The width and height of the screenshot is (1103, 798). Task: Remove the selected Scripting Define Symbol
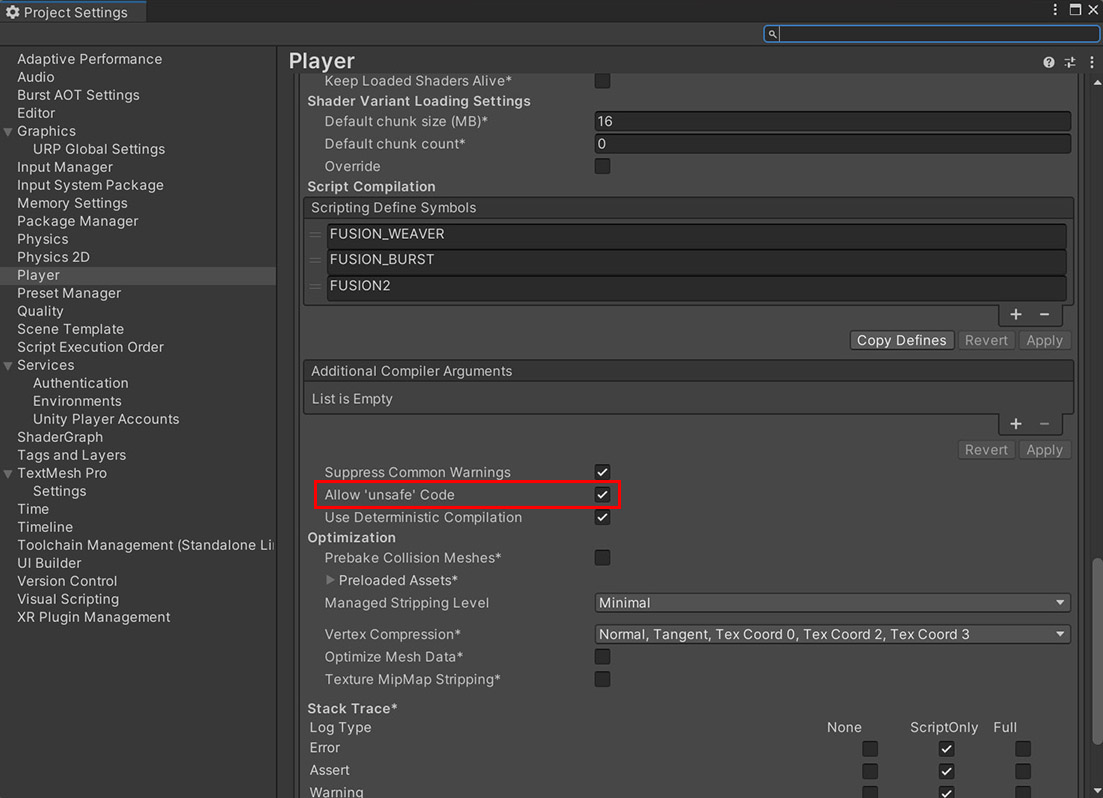[x=1044, y=314]
